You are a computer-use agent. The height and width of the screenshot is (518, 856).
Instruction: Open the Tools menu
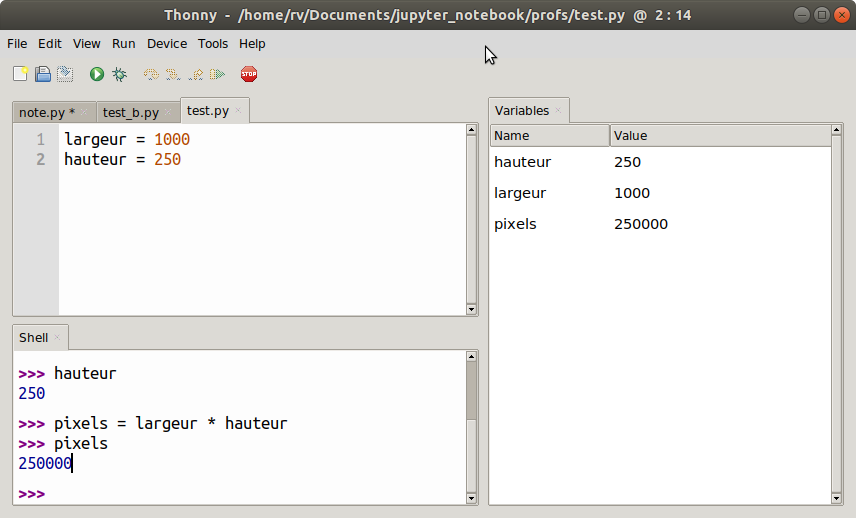212,44
